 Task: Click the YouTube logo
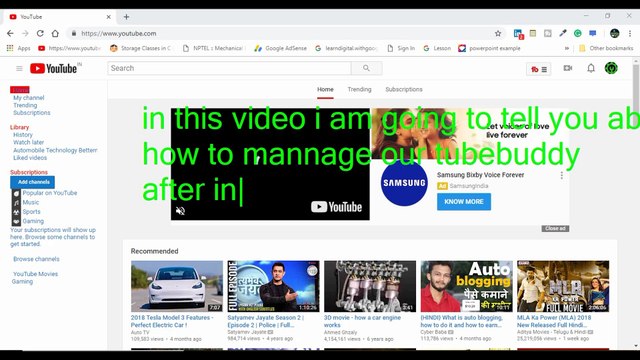pyautogui.click(x=53, y=68)
